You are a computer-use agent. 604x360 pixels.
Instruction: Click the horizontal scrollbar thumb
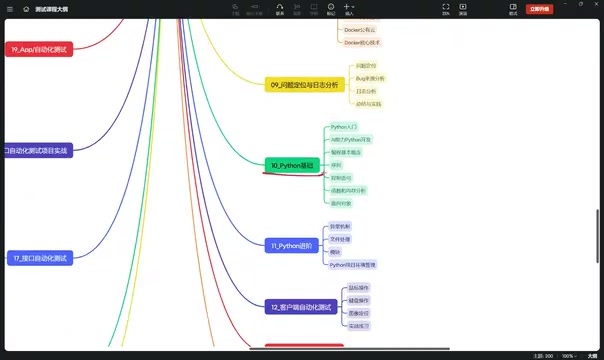click(x=350, y=349)
